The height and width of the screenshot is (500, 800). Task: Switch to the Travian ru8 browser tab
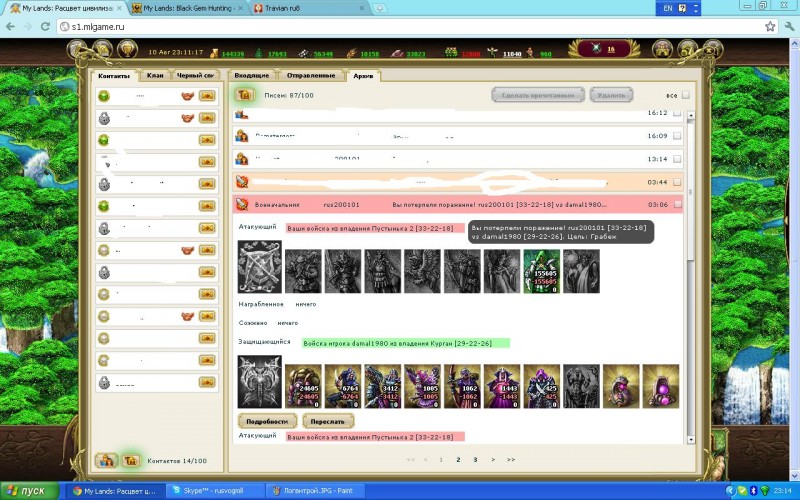pos(309,8)
